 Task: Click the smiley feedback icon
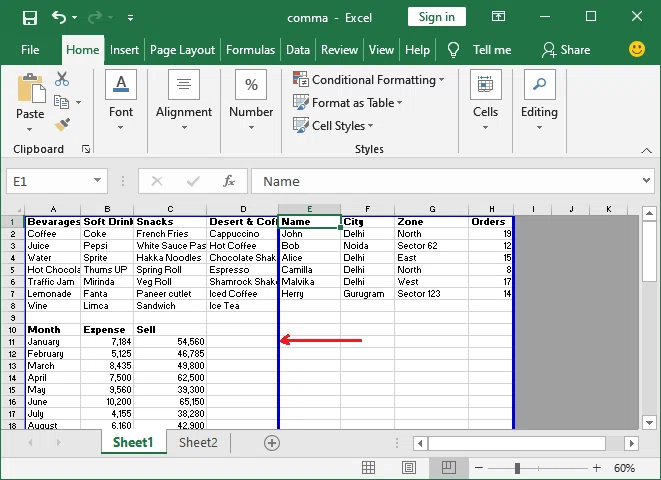click(x=637, y=49)
